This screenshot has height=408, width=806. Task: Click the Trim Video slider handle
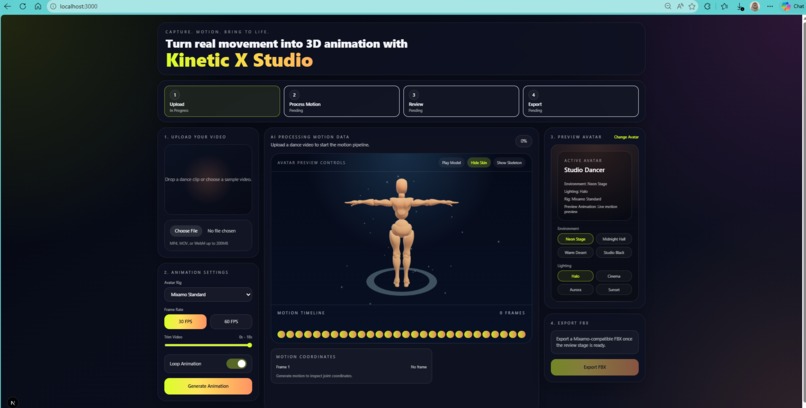pyautogui.click(x=250, y=345)
